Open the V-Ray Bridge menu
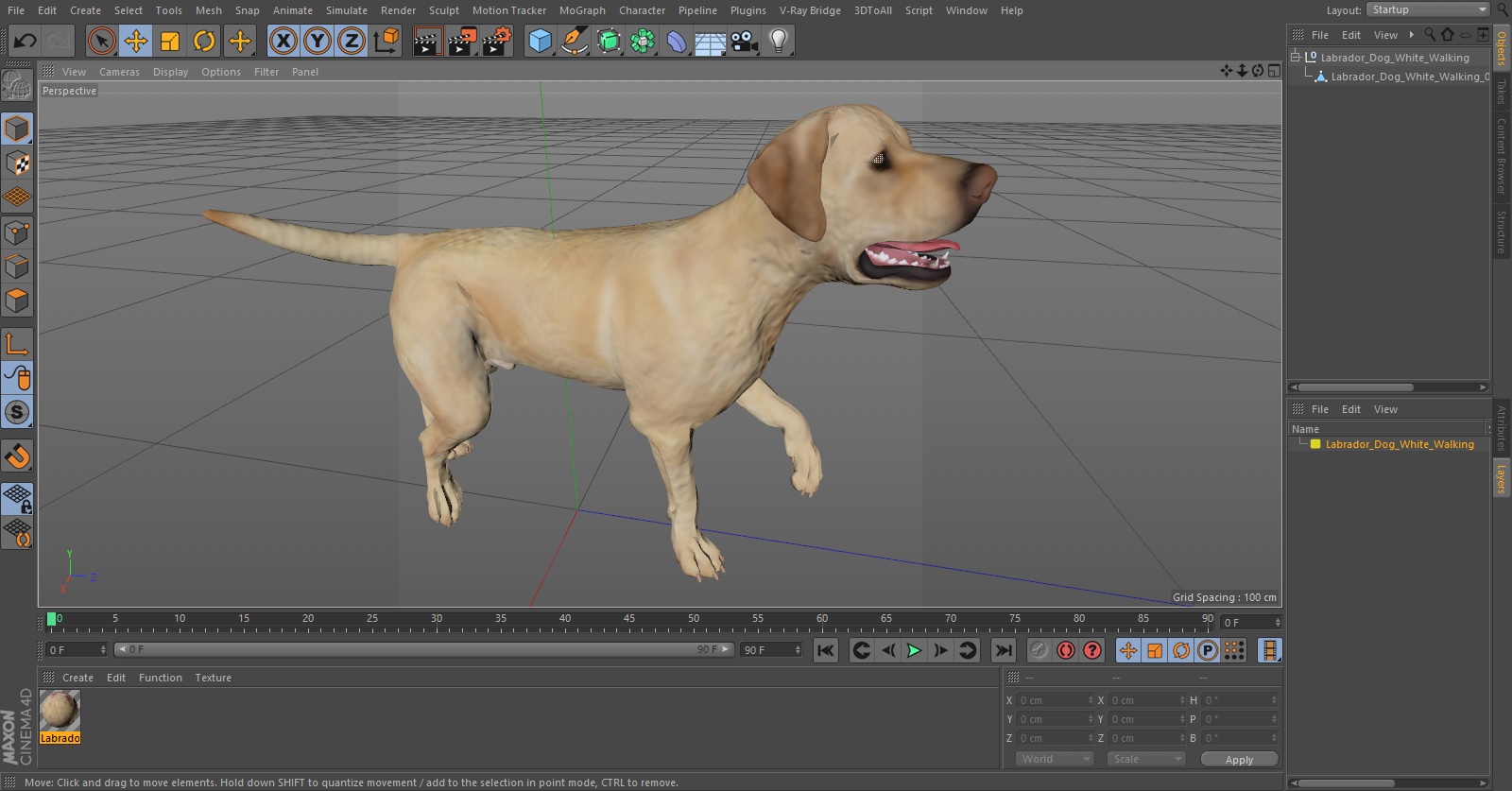Viewport: 1512px width, 791px height. point(810,10)
